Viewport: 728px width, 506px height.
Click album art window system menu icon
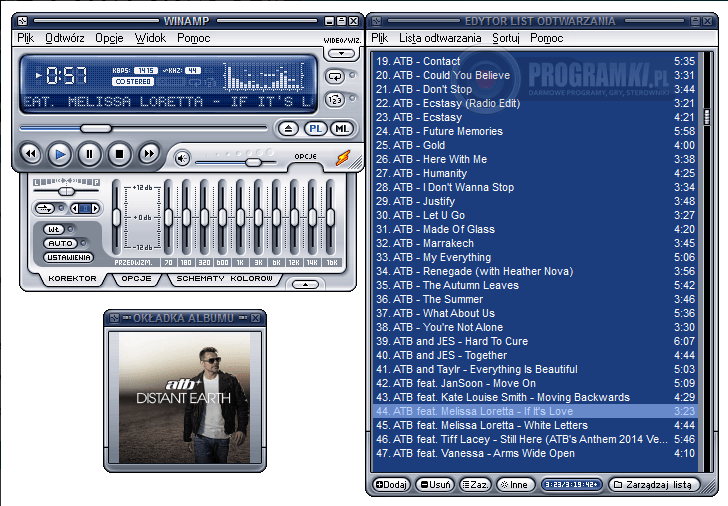click(x=114, y=318)
